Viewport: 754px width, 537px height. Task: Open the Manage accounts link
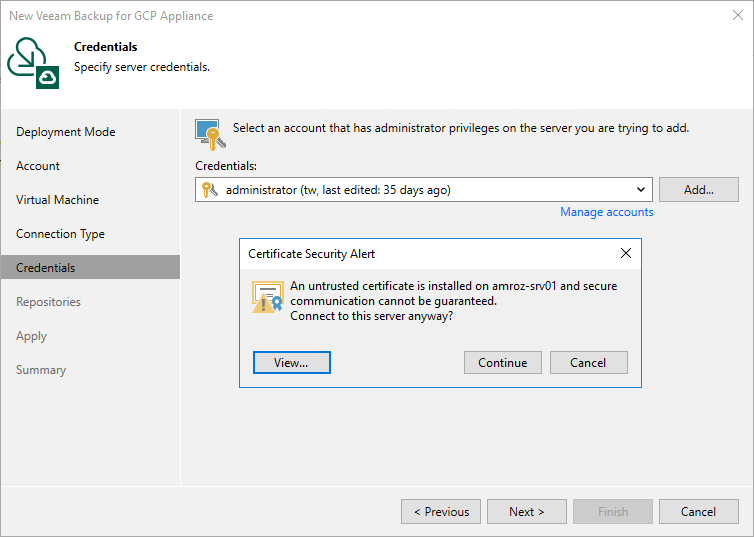[606, 212]
